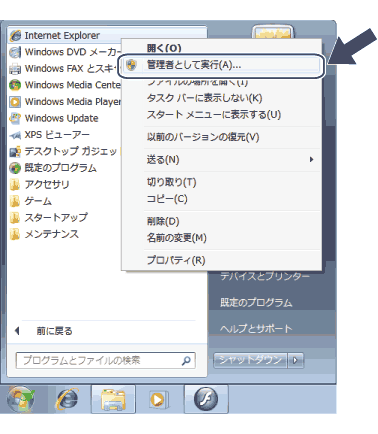Click the user account picture at top

pos(273,32)
